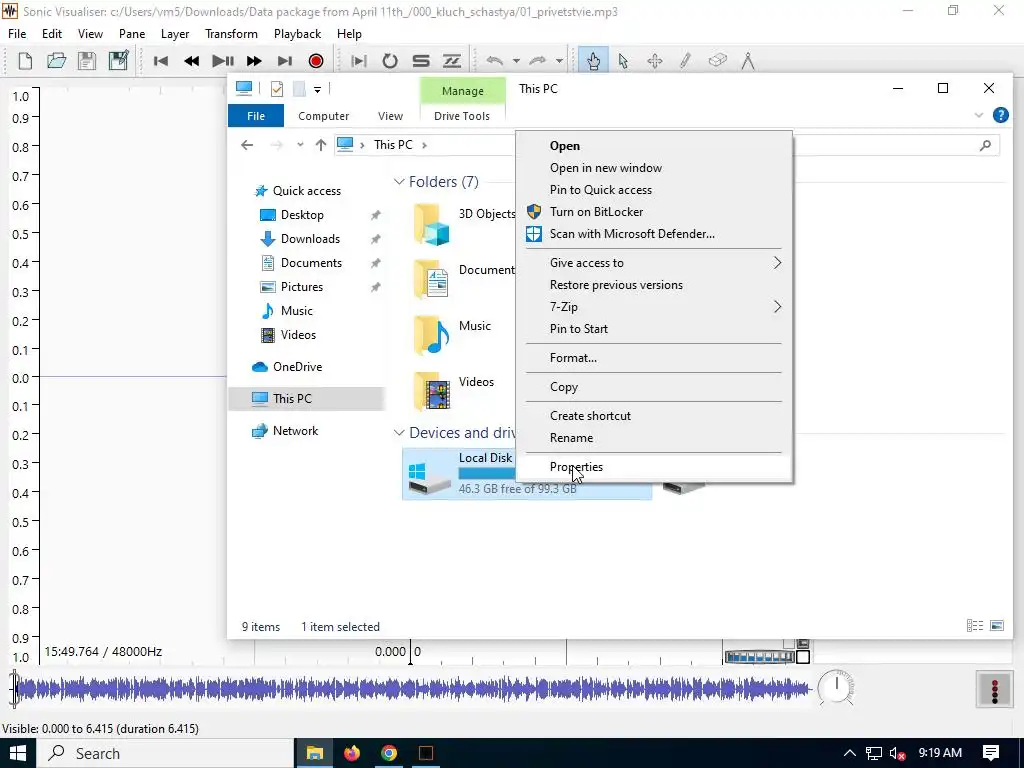Toggle Align File Timelines button
Screen dimensions: 1024x768
coord(452,61)
